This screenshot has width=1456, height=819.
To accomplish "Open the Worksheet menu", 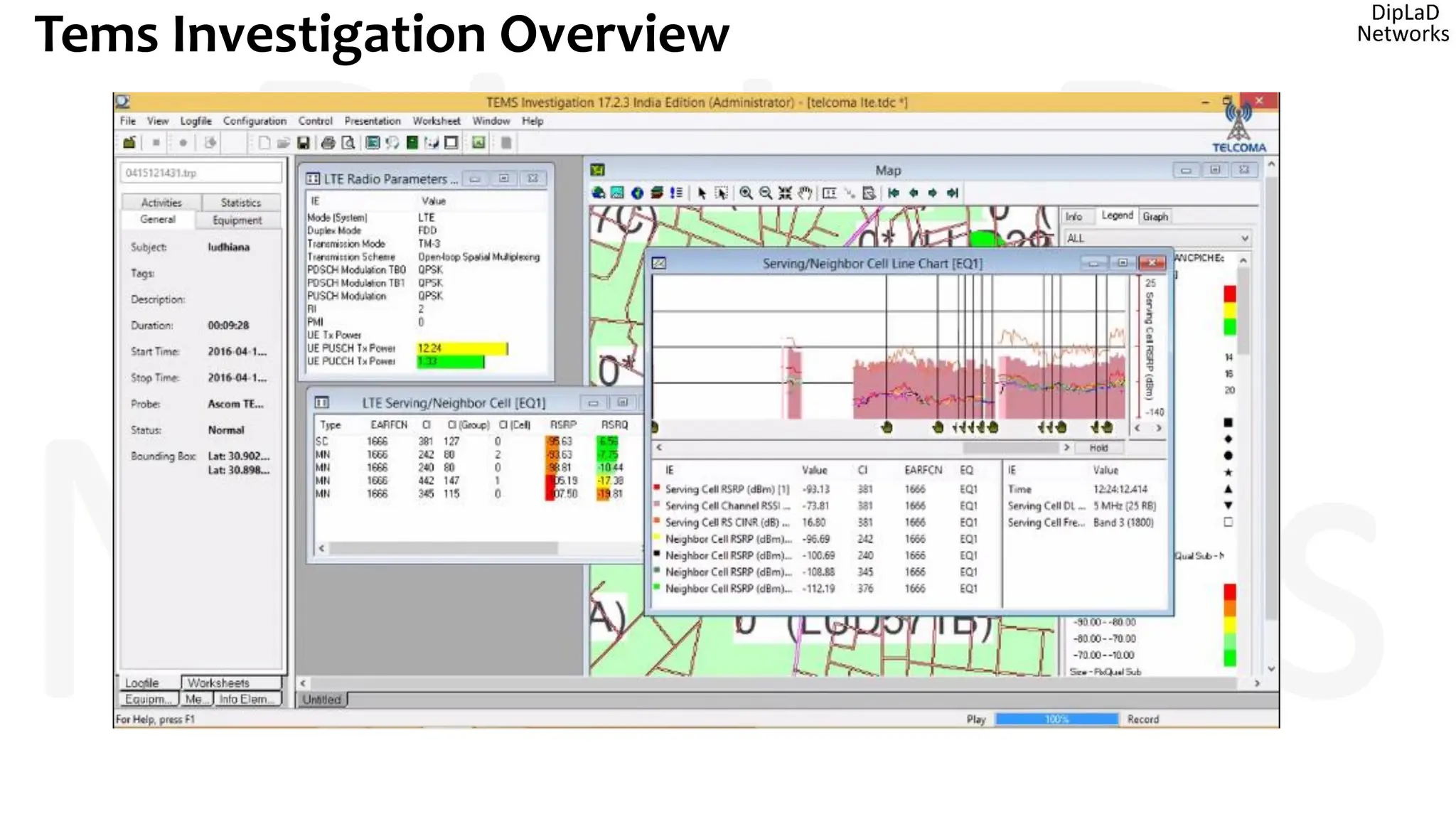I will tap(437, 121).
